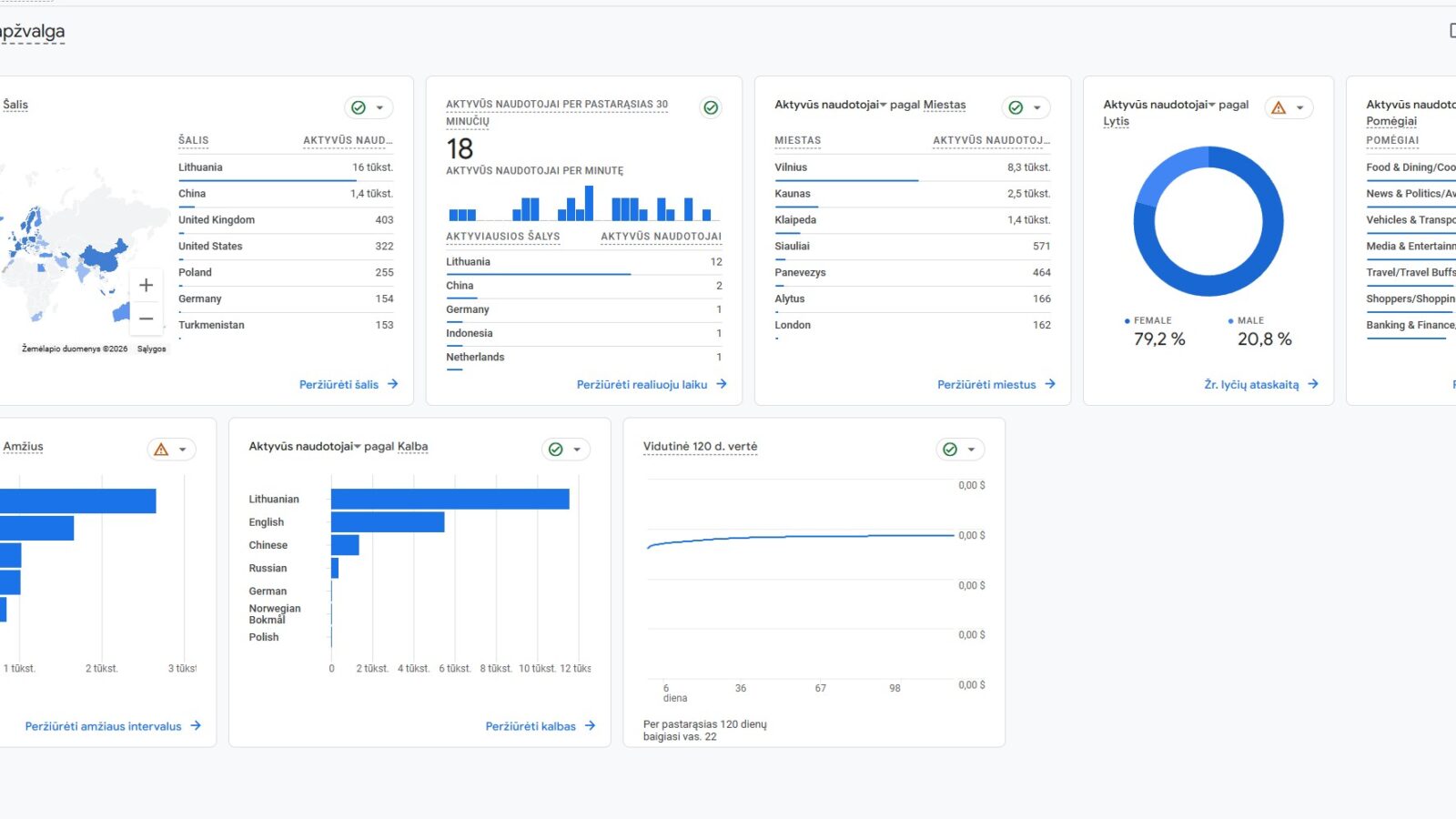Click the checkmark status icon on Šalis card
Viewport: 1456px width, 819px height.
click(360, 107)
